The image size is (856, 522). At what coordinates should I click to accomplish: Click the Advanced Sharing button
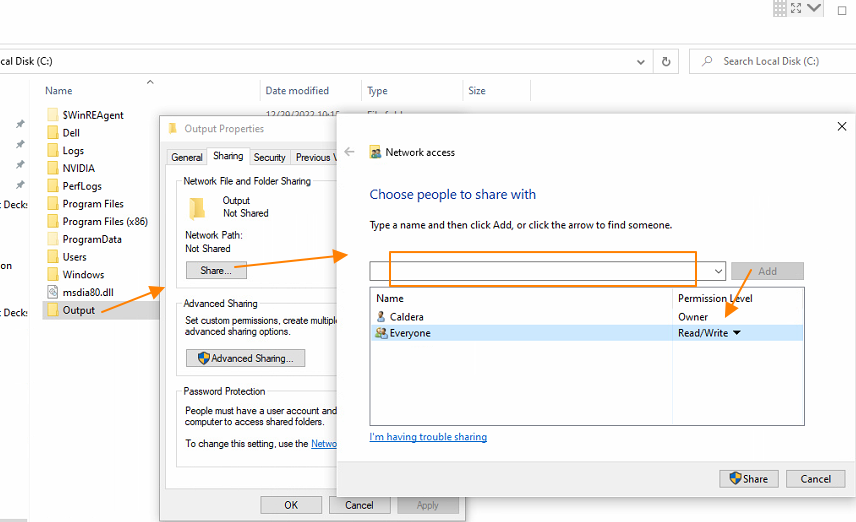(245, 358)
